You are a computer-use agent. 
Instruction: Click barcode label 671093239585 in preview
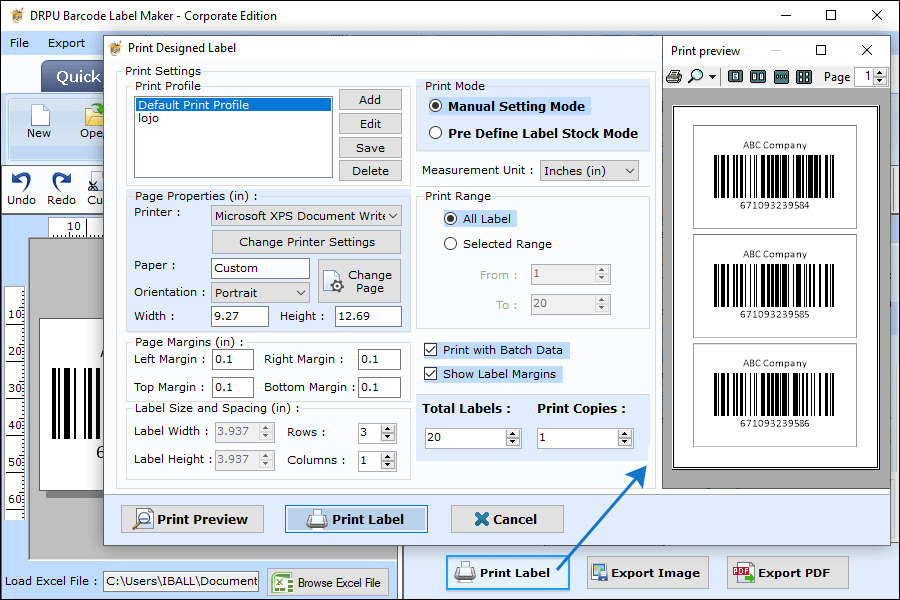tap(774, 286)
